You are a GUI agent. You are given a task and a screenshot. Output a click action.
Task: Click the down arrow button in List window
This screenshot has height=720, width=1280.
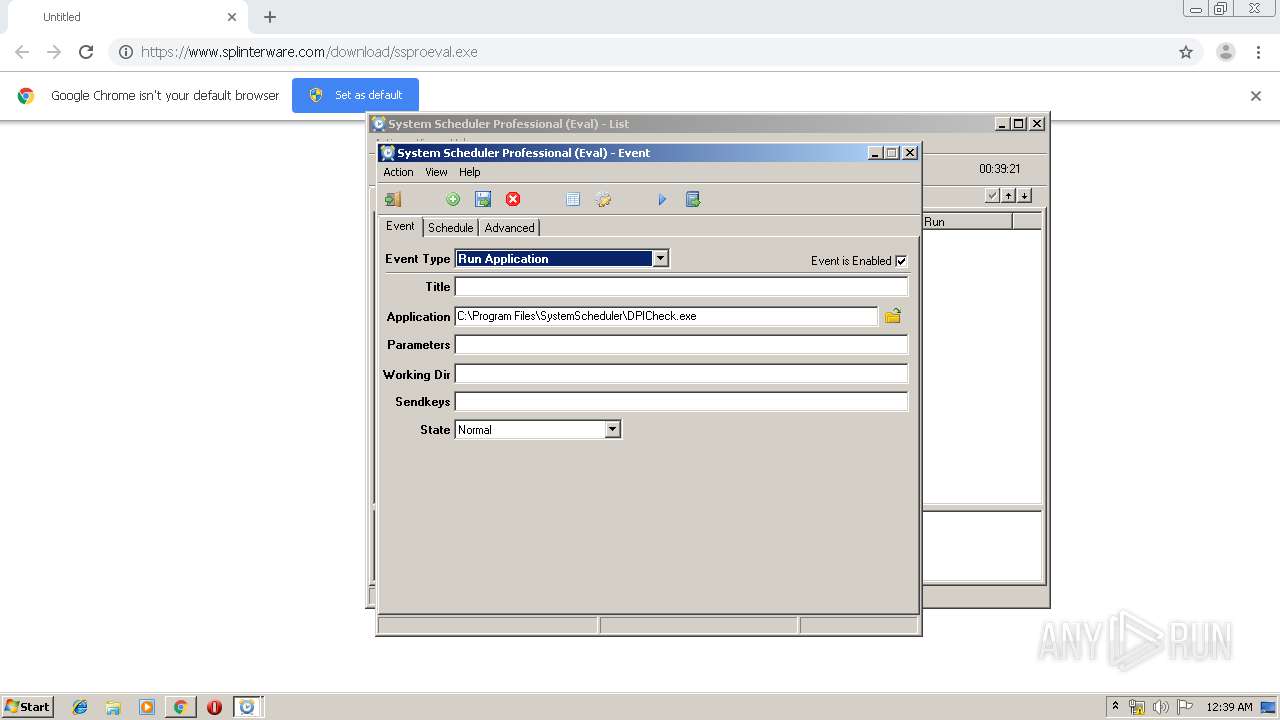coord(1024,195)
